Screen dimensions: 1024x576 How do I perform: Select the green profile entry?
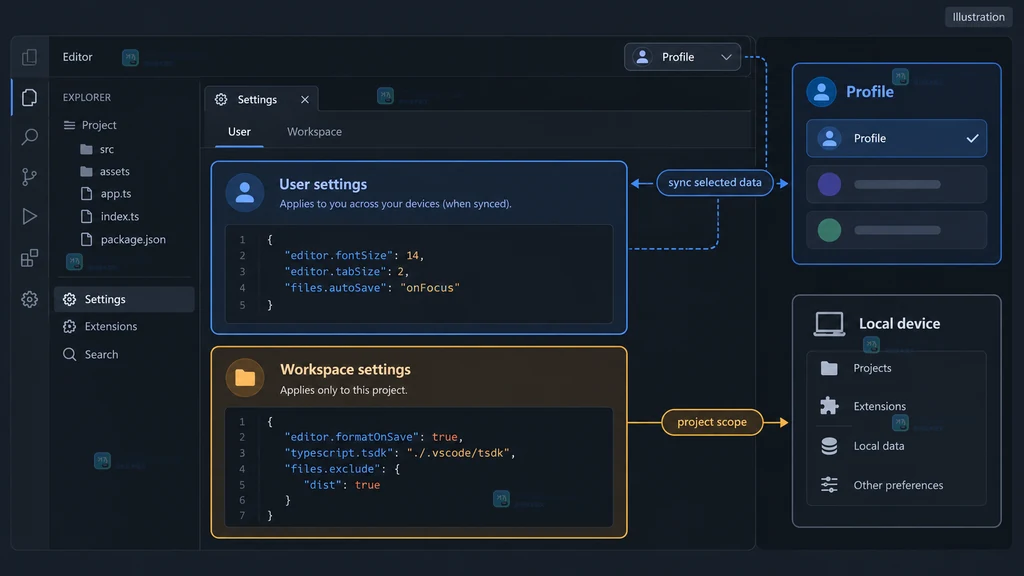pyautogui.click(x=897, y=230)
